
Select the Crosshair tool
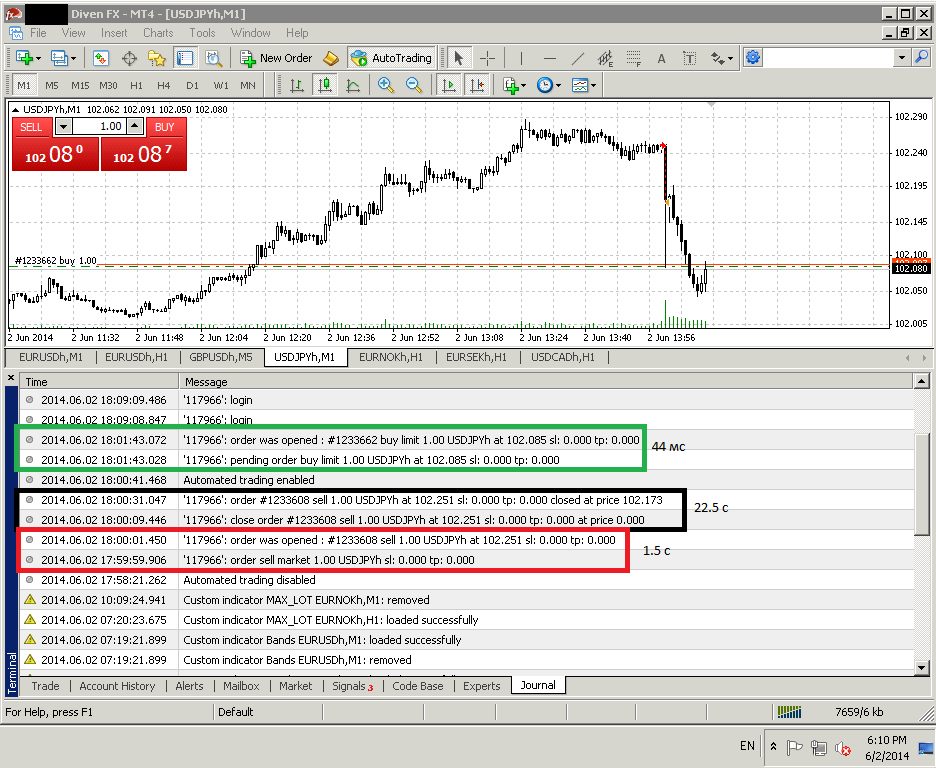[487, 58]
